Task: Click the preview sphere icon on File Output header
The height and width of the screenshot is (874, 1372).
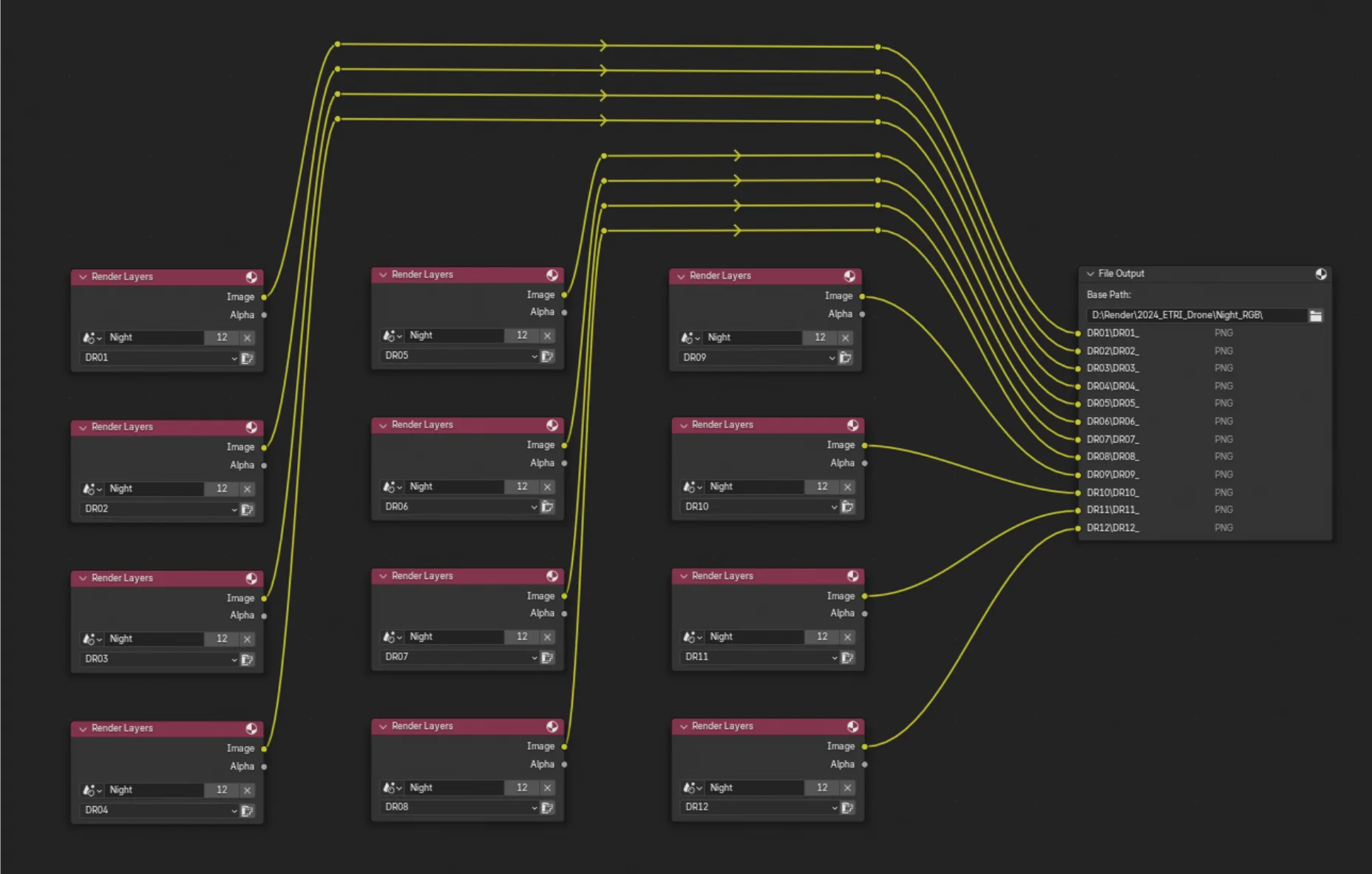Action: [x=1320, y=274]
